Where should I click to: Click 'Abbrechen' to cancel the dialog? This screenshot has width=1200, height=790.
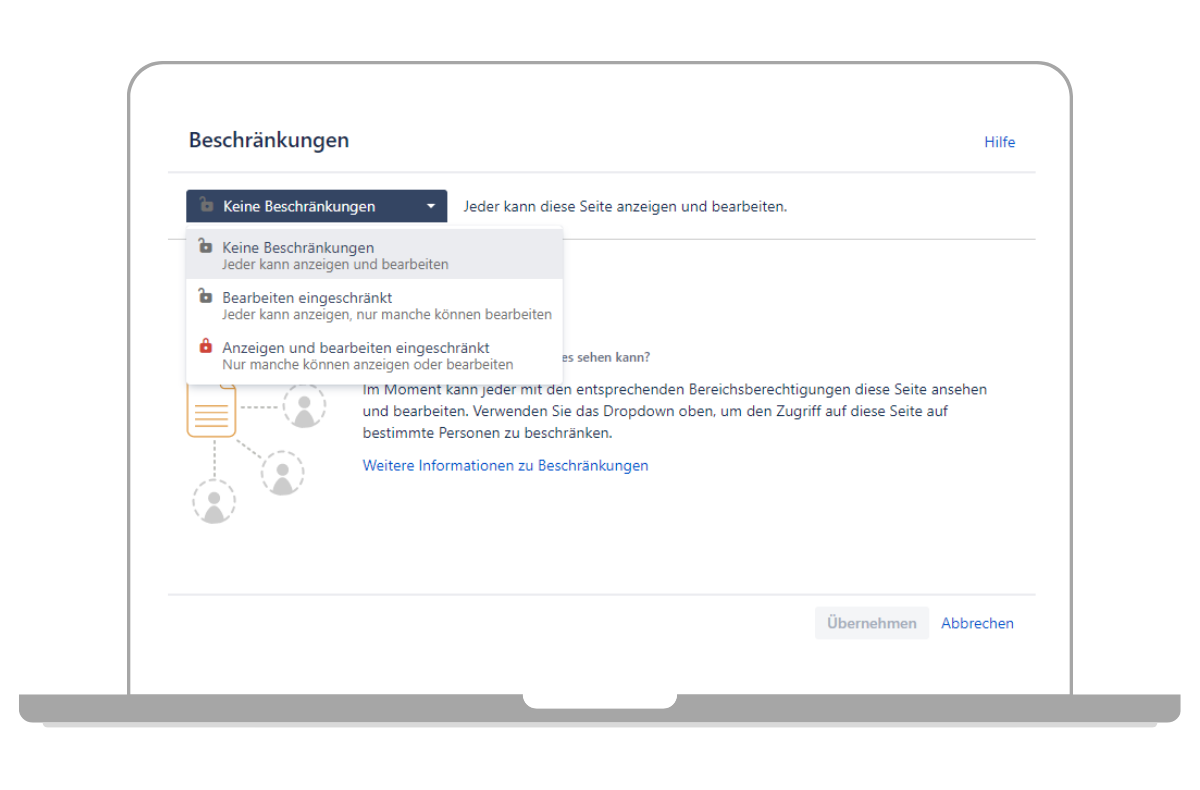[977, 623]
